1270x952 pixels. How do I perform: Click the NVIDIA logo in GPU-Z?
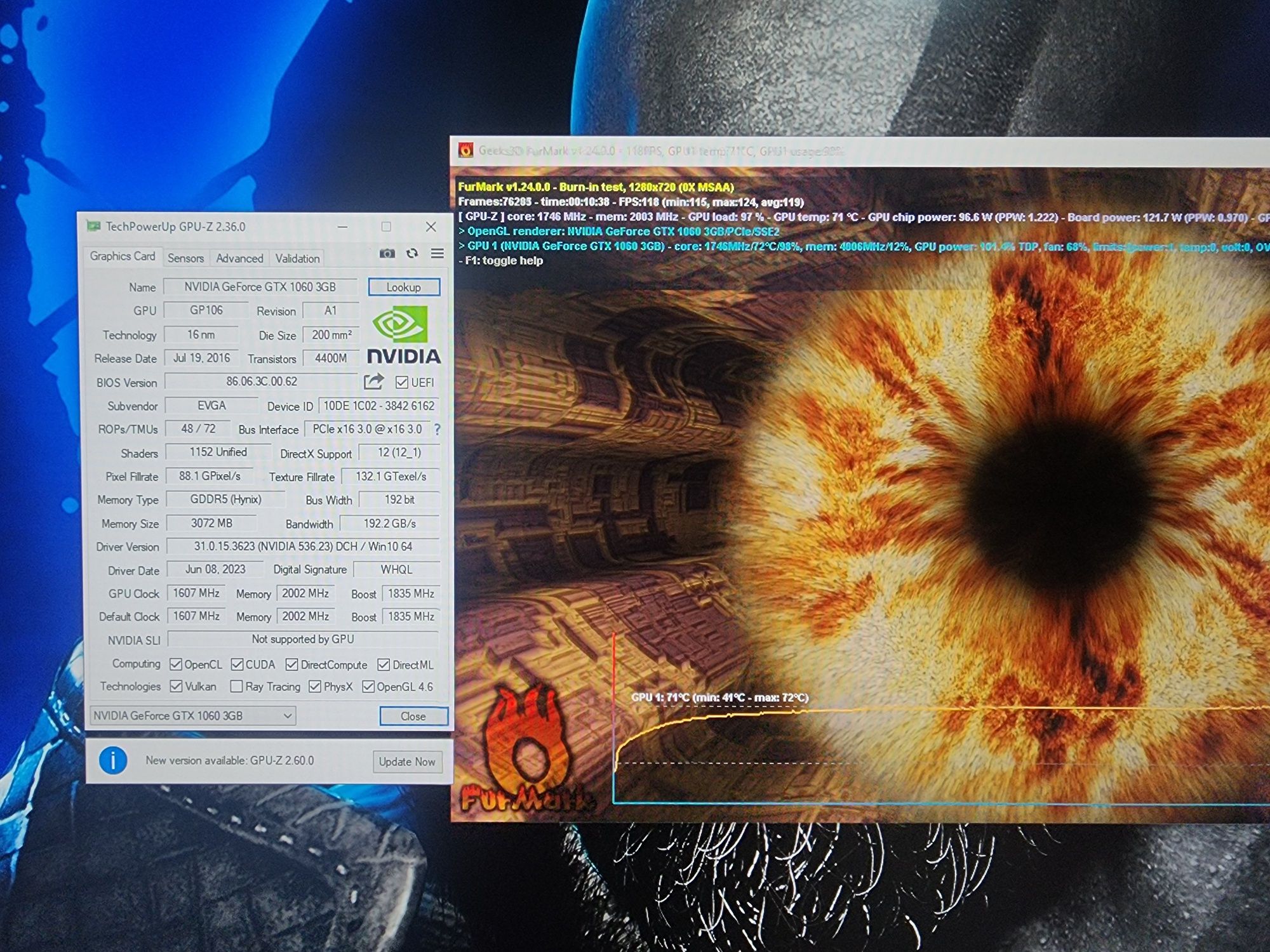pos(404,336)
